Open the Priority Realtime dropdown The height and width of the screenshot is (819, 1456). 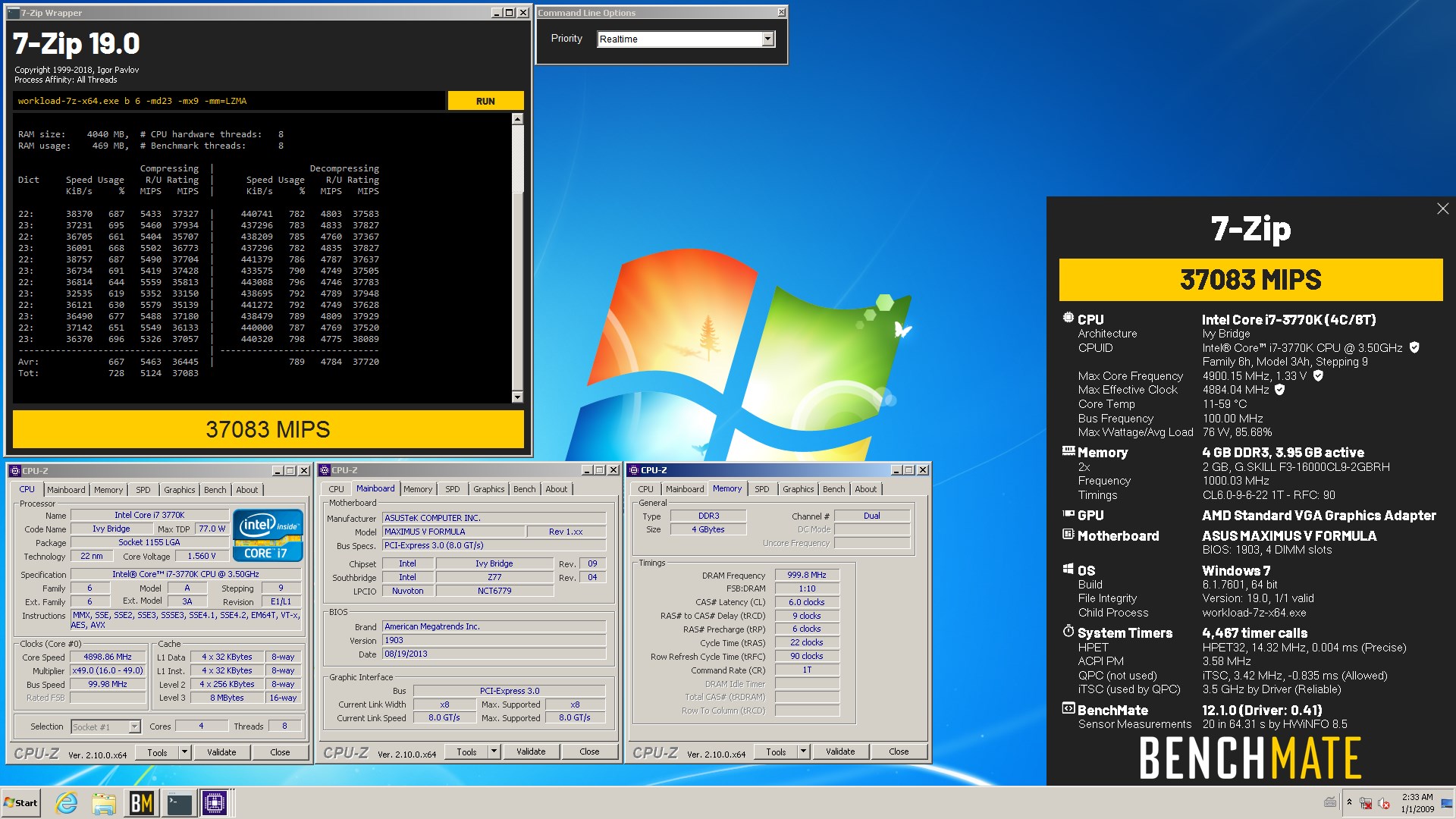767,39
